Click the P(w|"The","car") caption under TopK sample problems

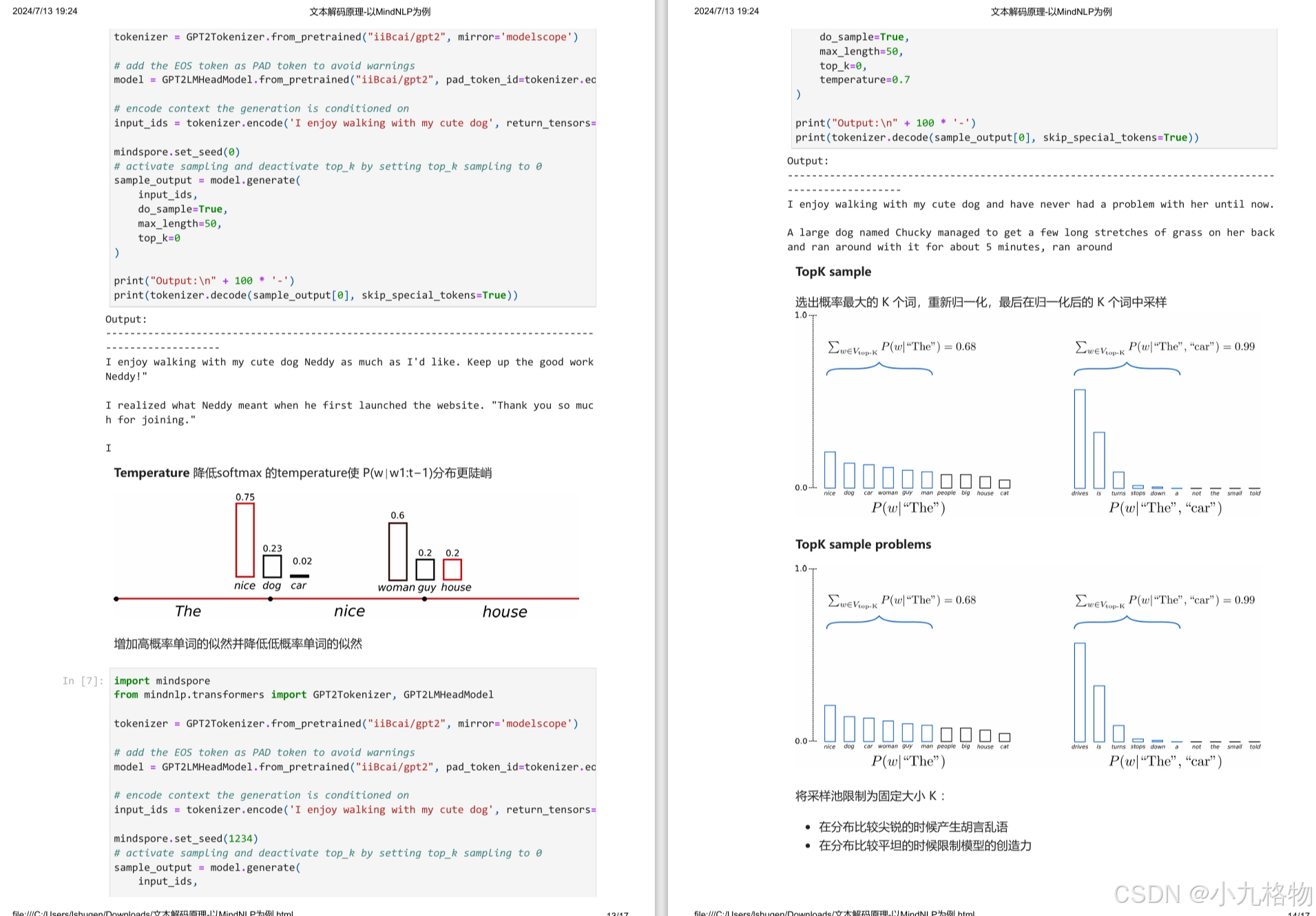(x=1165, y=761)
